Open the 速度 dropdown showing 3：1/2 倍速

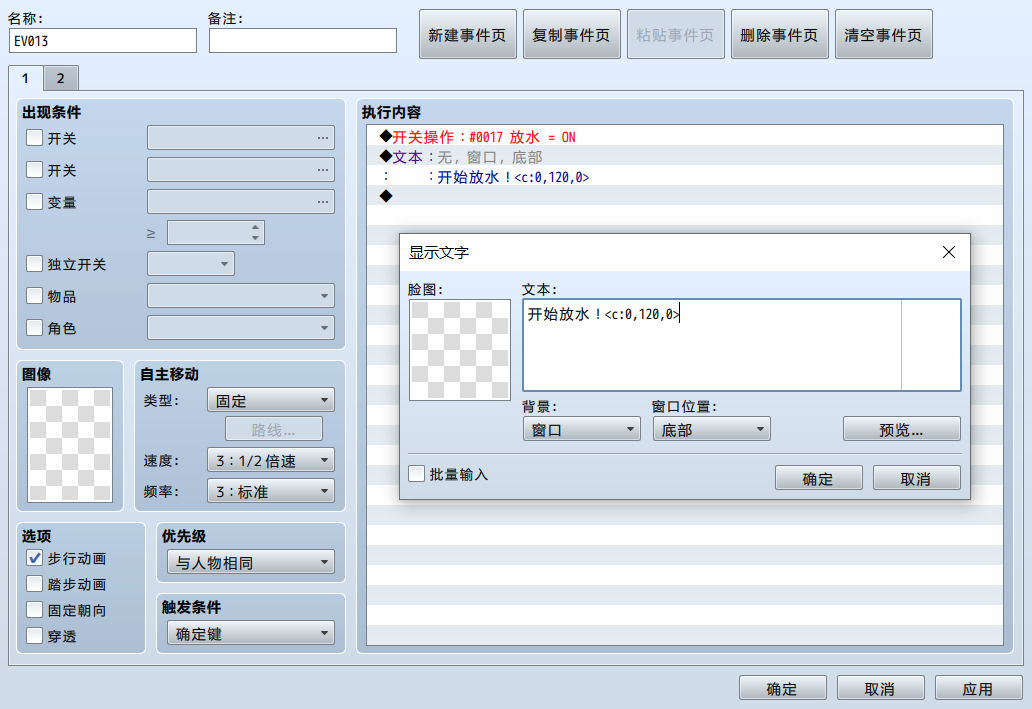[271, 460]
